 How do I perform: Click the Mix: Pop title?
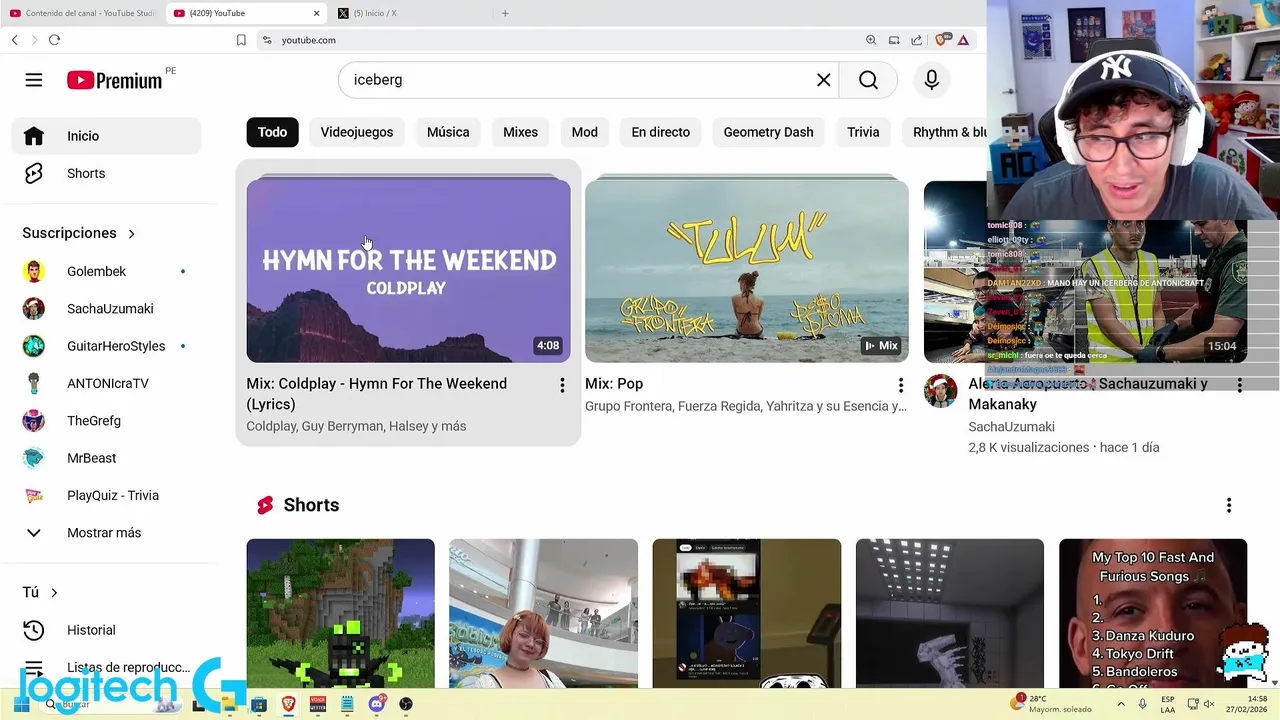point(614,384)
